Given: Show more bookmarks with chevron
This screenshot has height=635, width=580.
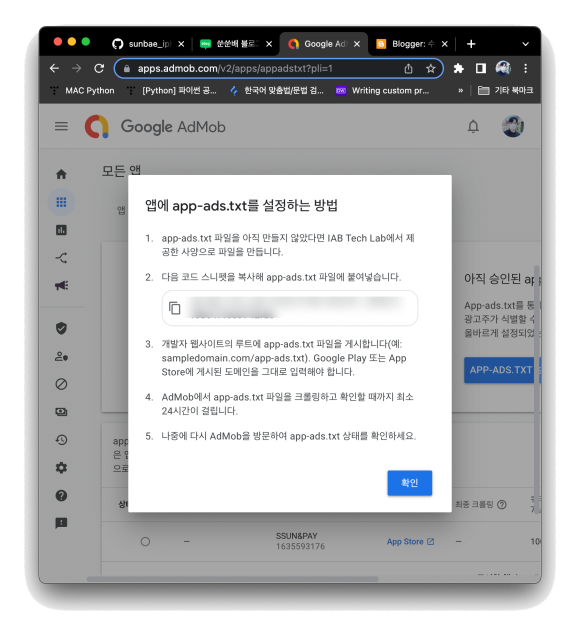Looking at the screenshot, I should [460, 90].
